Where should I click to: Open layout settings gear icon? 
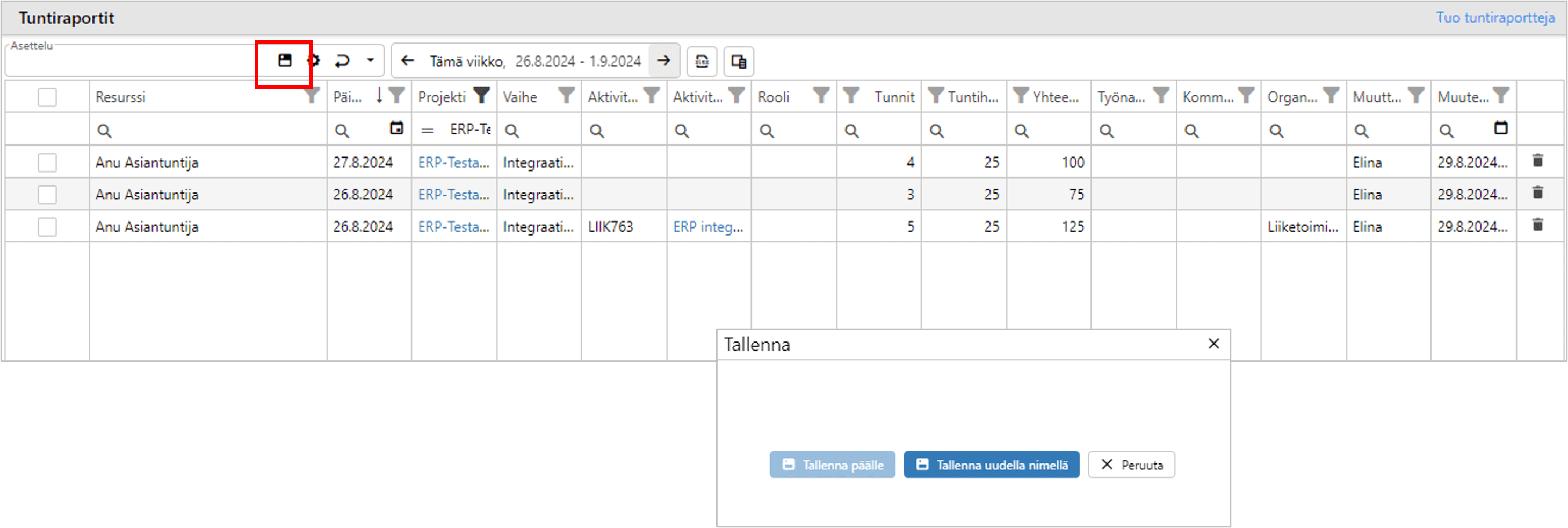pyautogui.click(x=314, y=60)
